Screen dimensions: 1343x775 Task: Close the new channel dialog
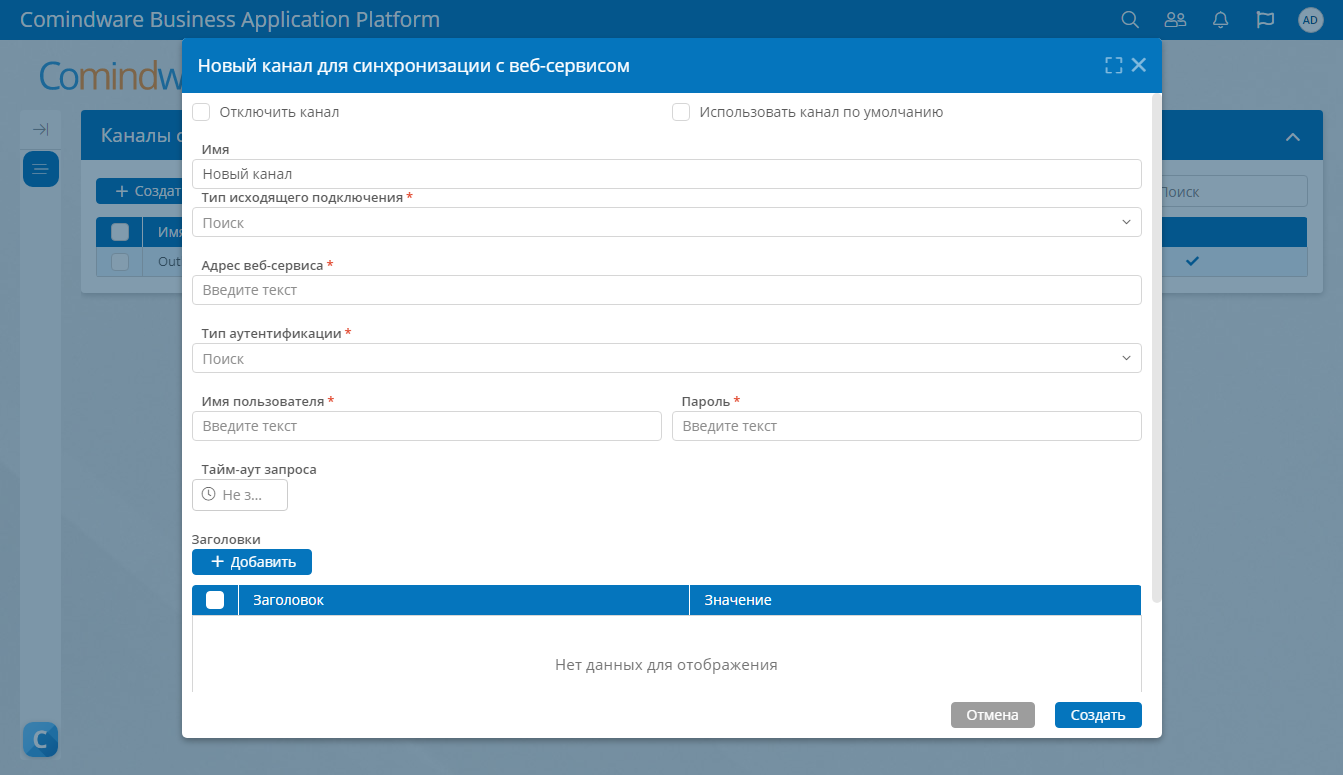tap(1139, 65)
